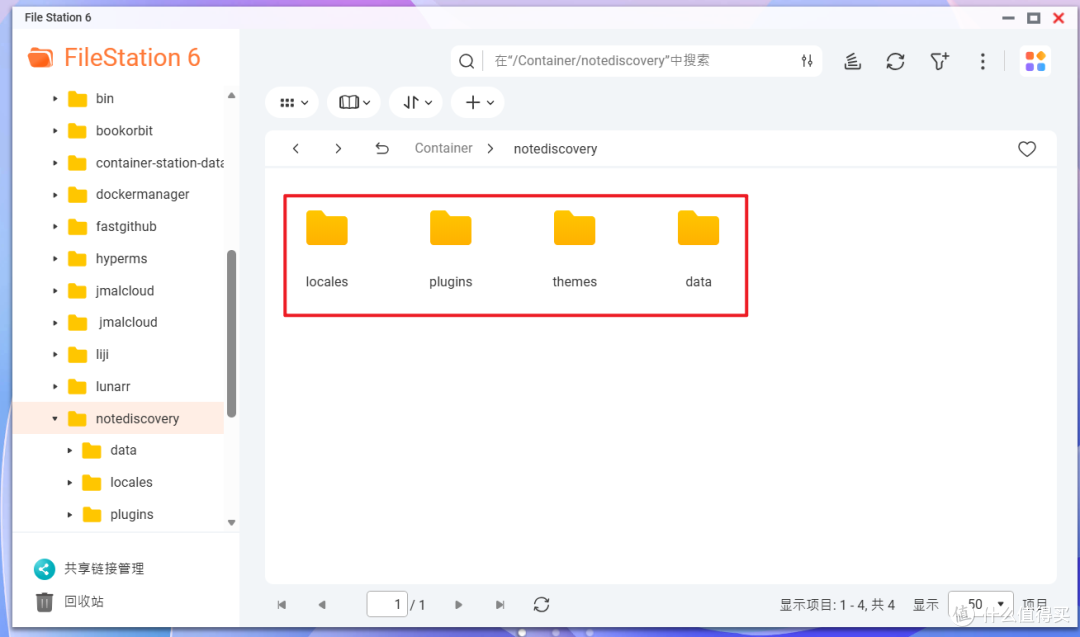The width and height of the screenshot is (1080, 637).
Task: Open the locales folder icon
Action: (x=326, y=228)
